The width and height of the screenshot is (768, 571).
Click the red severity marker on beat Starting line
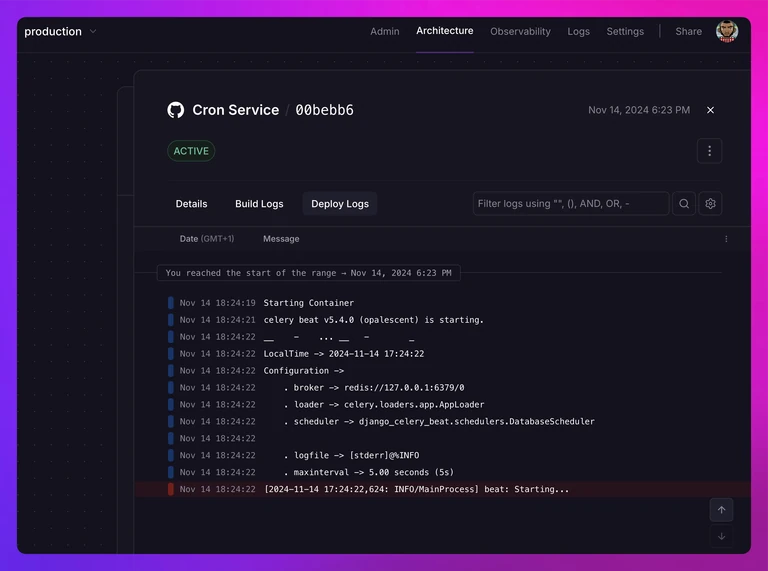(170, 489)
